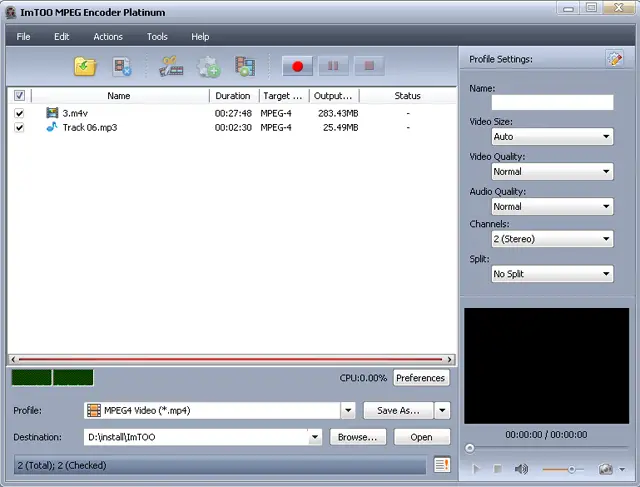
Task: Click the scrollbar left arrow
Action: [x=13, y=359]
